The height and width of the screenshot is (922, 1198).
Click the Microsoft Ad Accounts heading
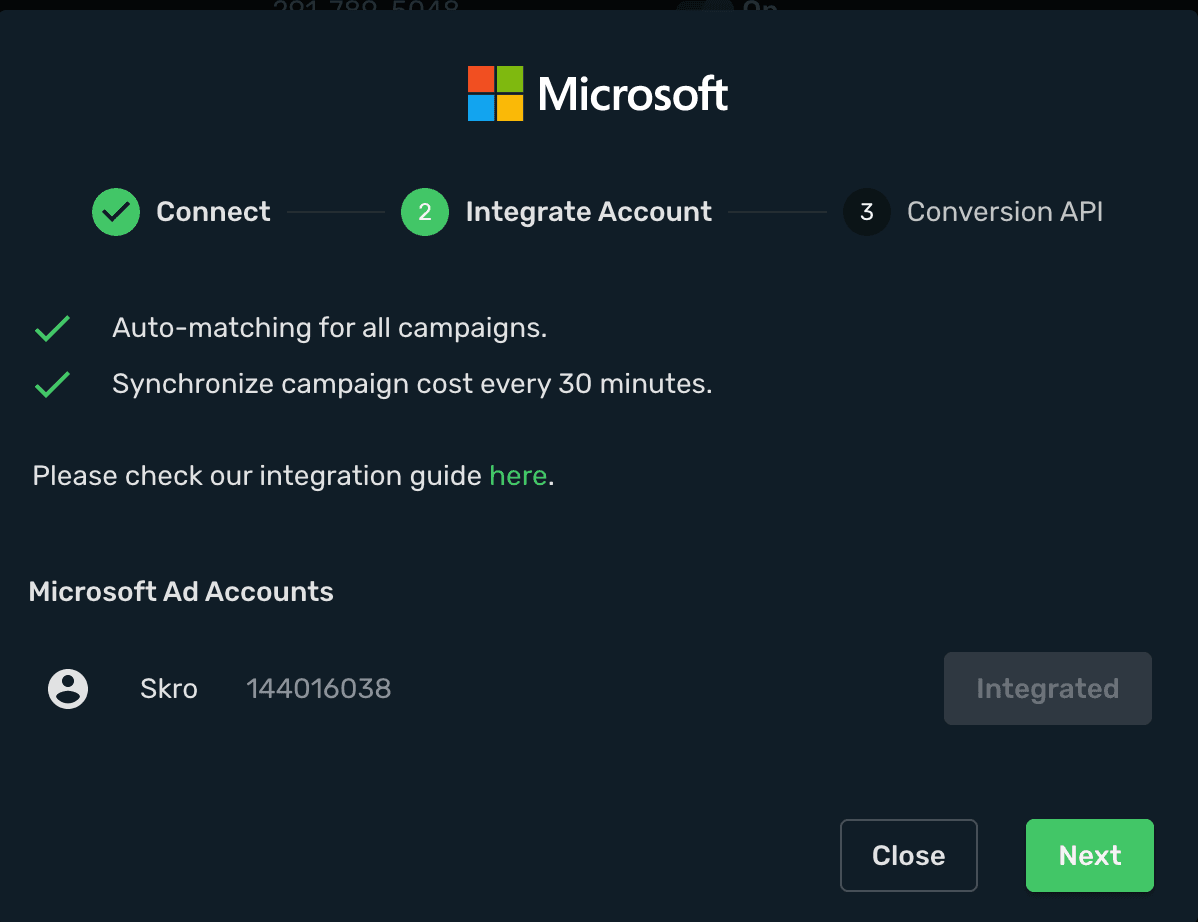[181, 592]
